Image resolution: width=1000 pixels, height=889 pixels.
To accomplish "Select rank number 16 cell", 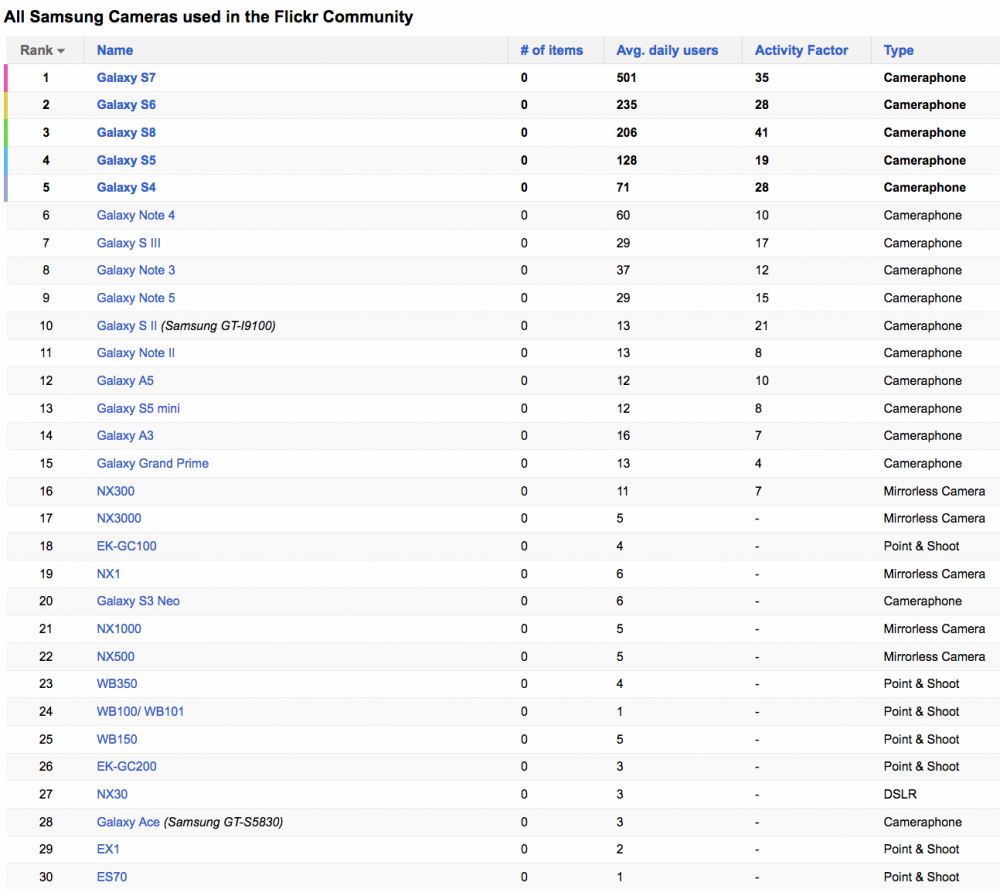I will click(46, 491).
